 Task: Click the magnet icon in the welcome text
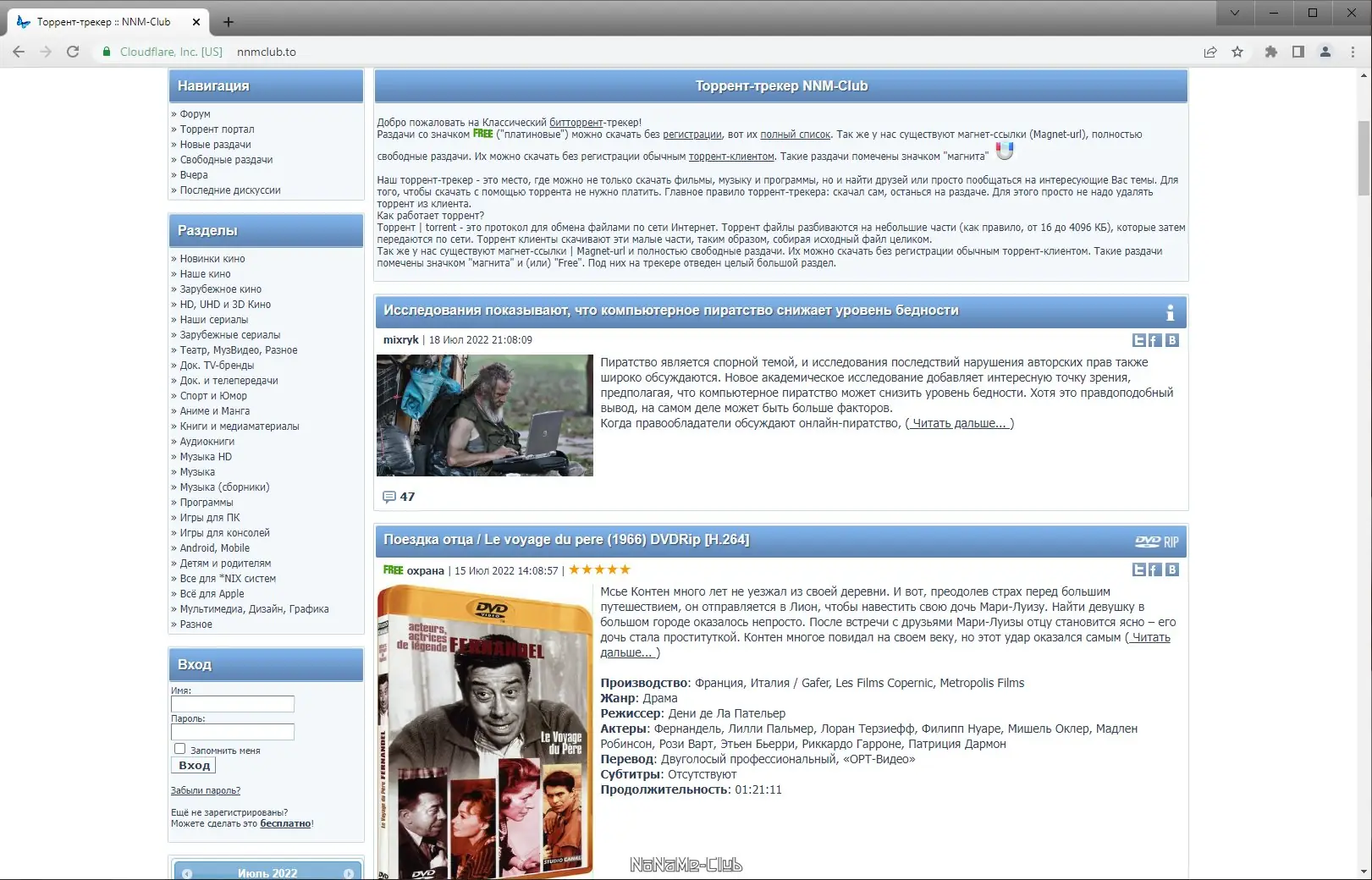coord(1005,151)
